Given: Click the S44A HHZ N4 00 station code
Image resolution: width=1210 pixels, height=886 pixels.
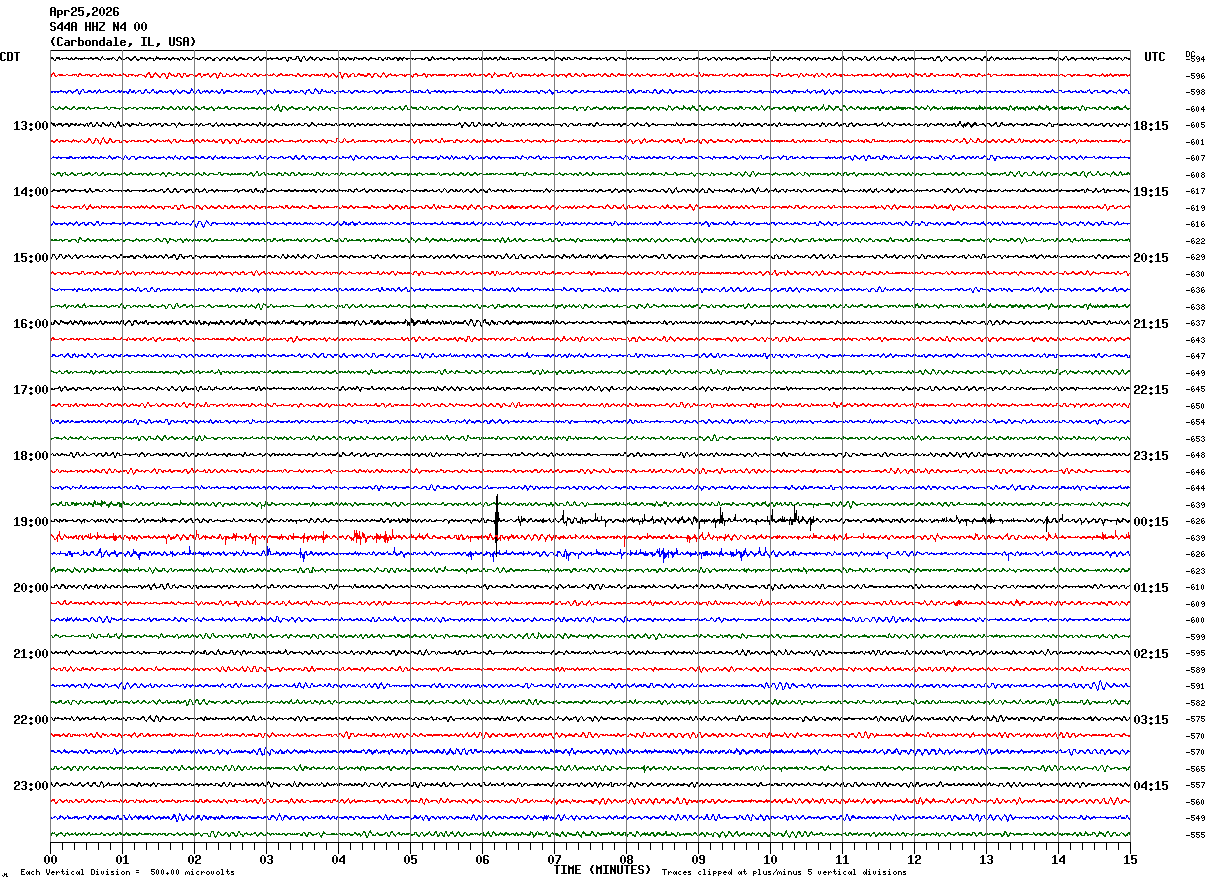Looking at the screenshot, I should pos(98,27).
